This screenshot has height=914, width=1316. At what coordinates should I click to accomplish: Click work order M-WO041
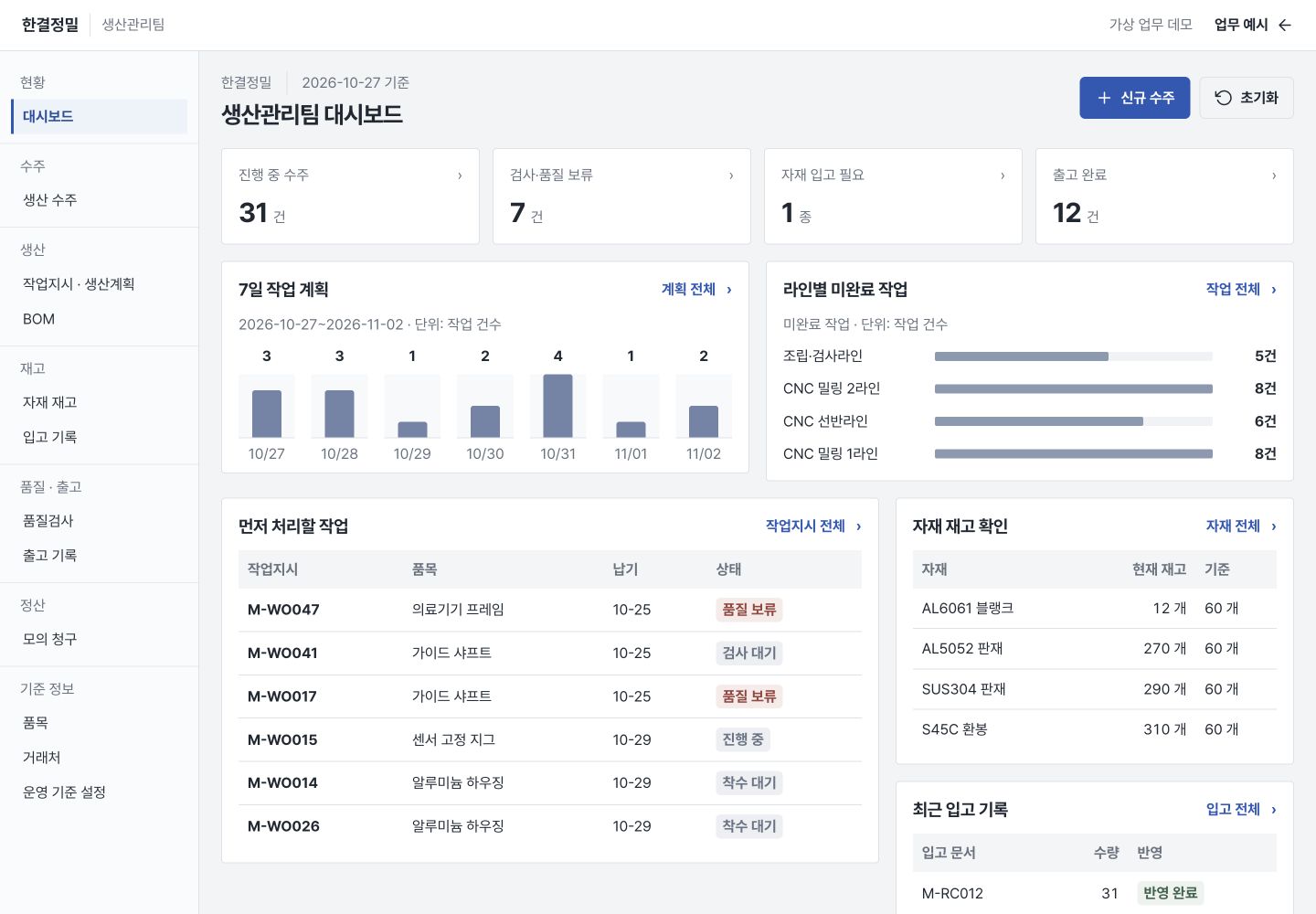pyautogui.click(x=282, y=654)
